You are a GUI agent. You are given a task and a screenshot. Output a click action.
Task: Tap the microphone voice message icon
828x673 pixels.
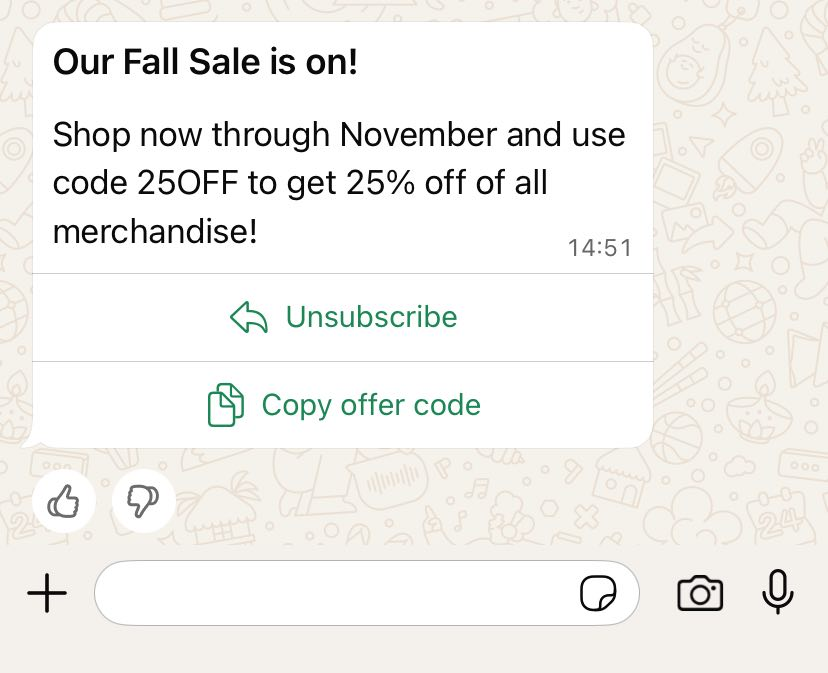click(777, 593)
